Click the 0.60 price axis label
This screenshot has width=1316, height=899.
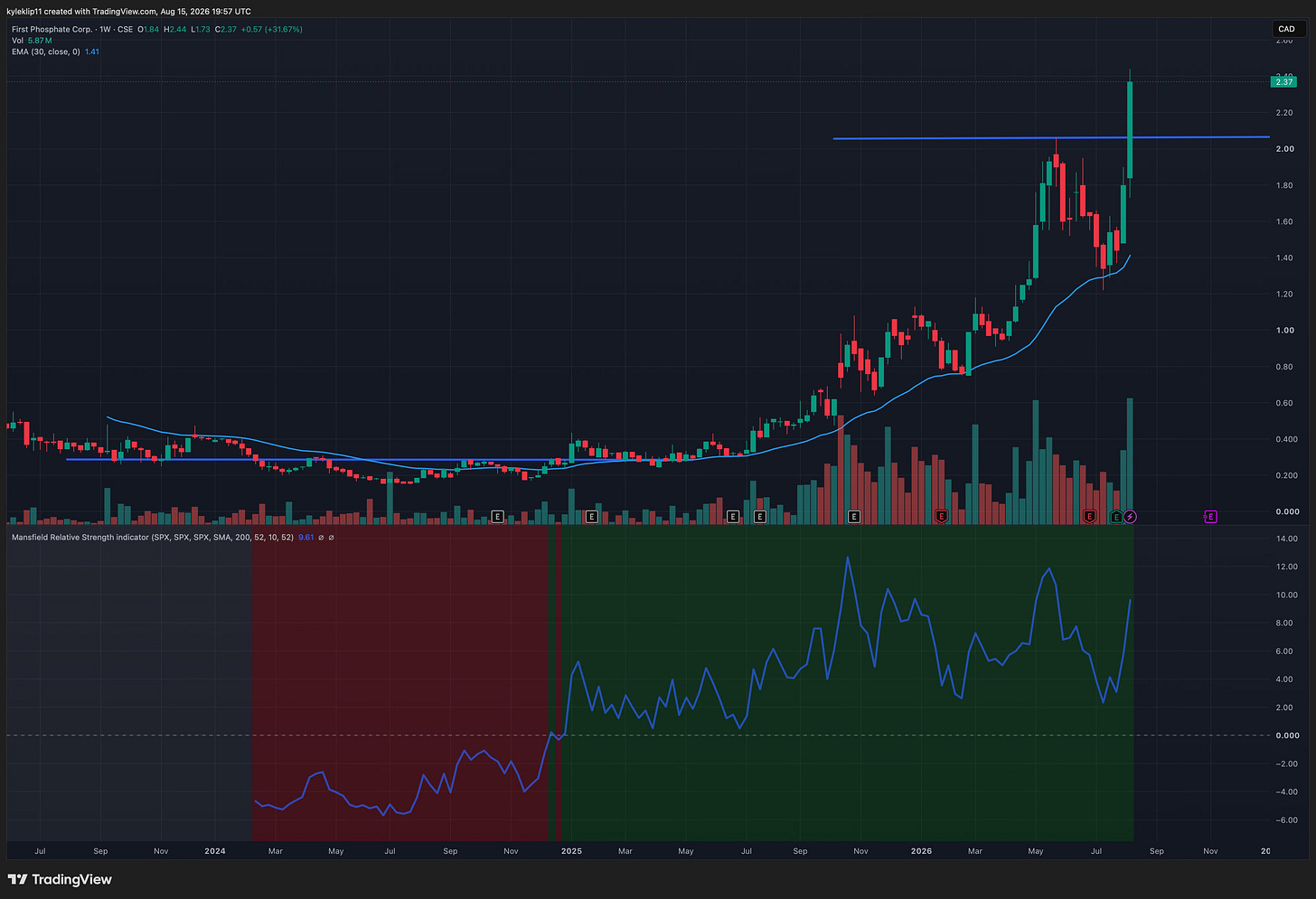(1284, 403)
